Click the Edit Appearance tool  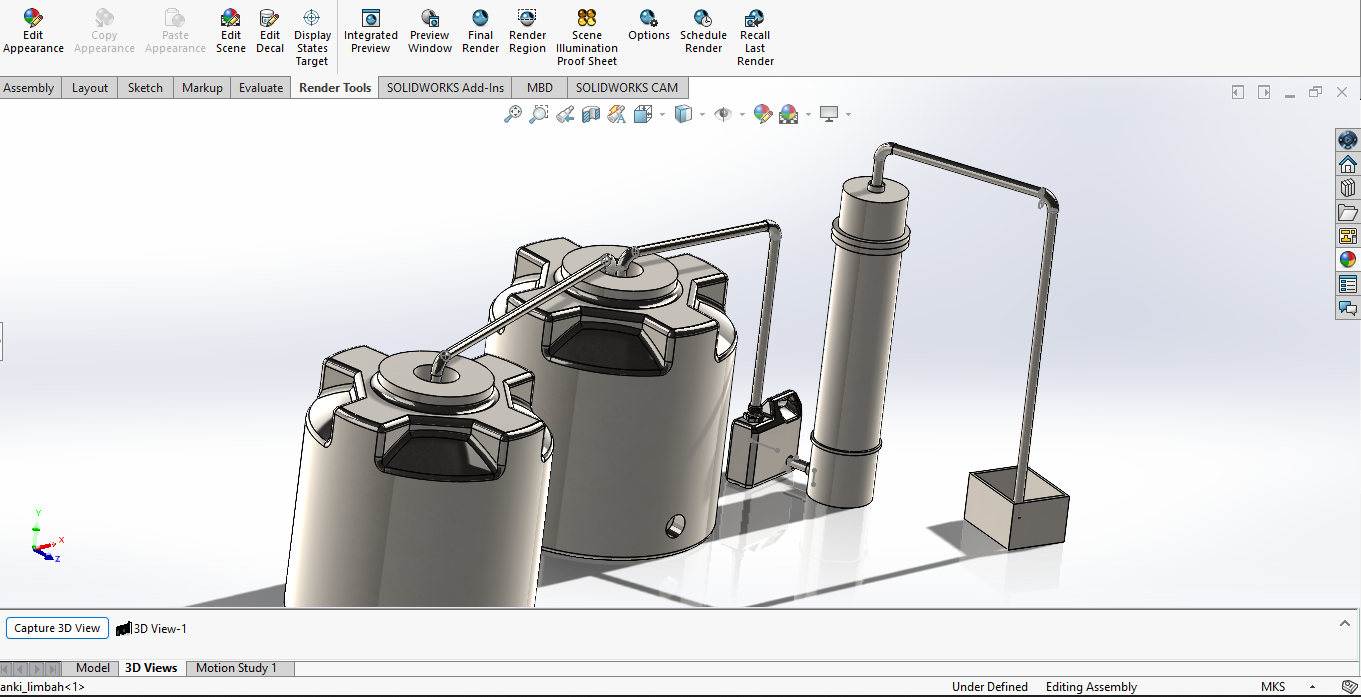pyautogui.click(x=33, y=31)
